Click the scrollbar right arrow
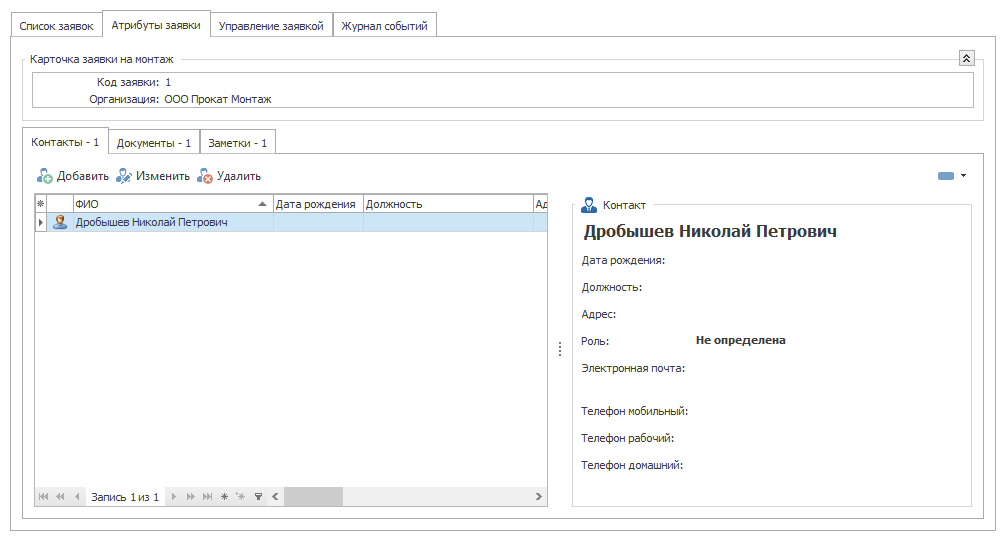This screenshot has height=541, width=1006. point(538,496)
